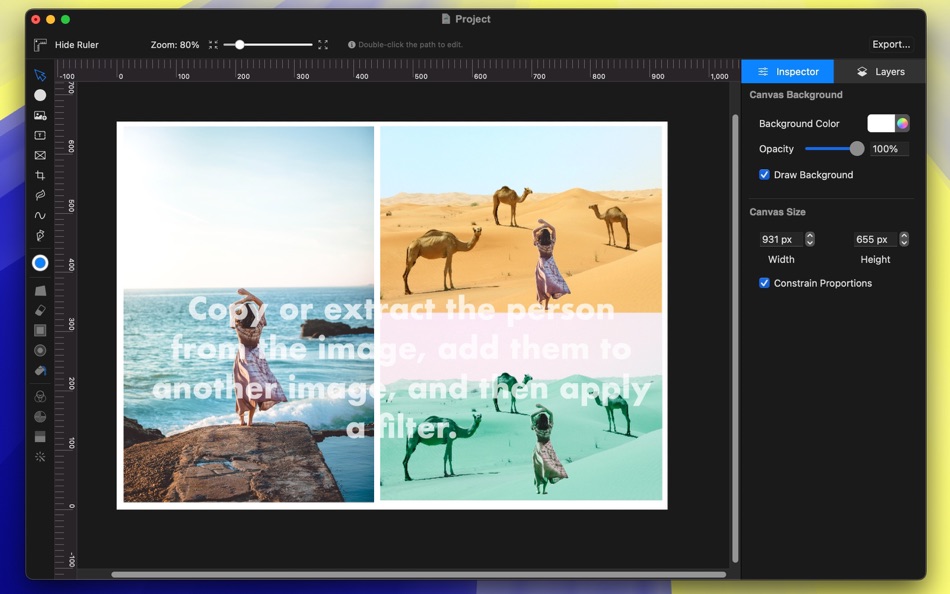Open the color wheel picker for background
The height and width of the screenshot is (594, 950).
pyautogui.click(x=902, y=124)
